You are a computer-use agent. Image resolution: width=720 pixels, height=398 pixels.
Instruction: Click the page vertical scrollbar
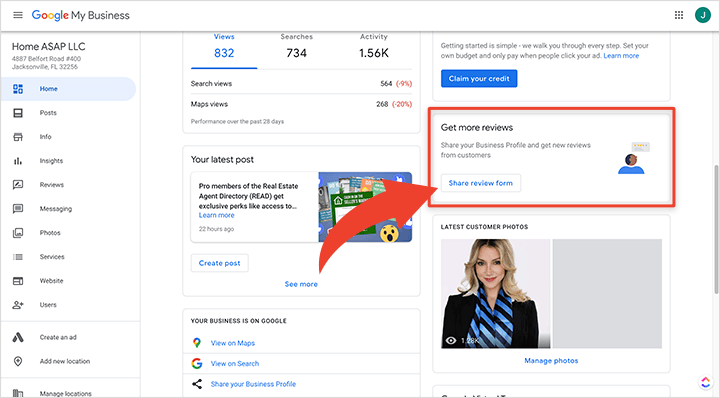(x=716, y=230)
